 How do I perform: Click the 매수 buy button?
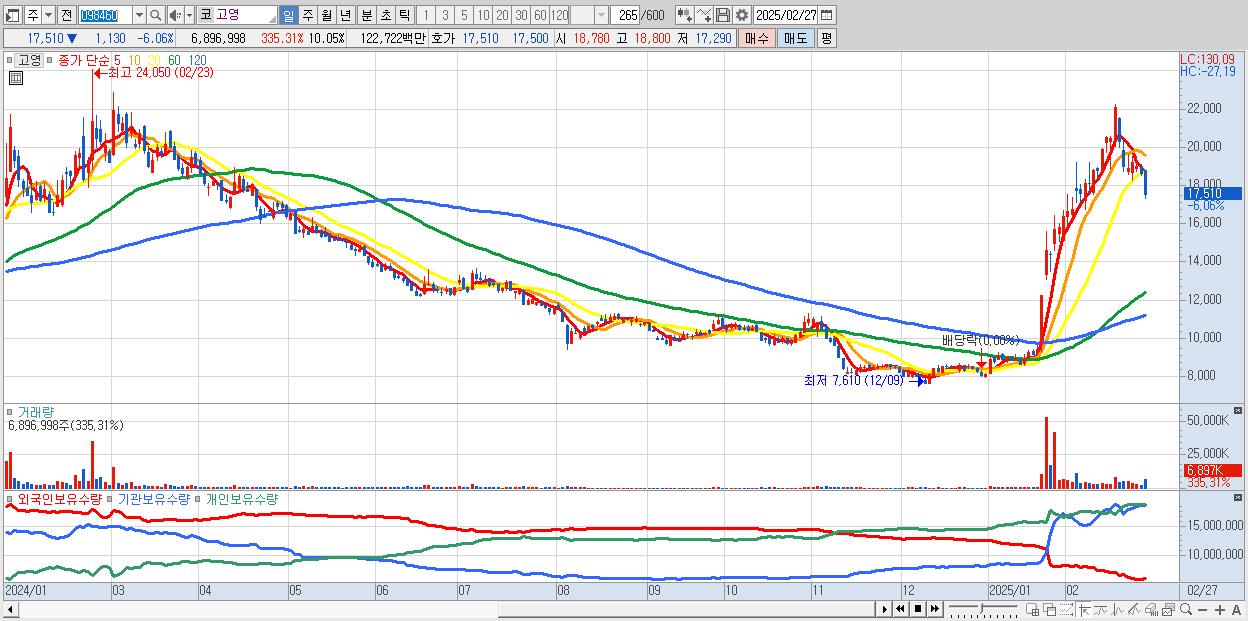click(x=757, y=38)
